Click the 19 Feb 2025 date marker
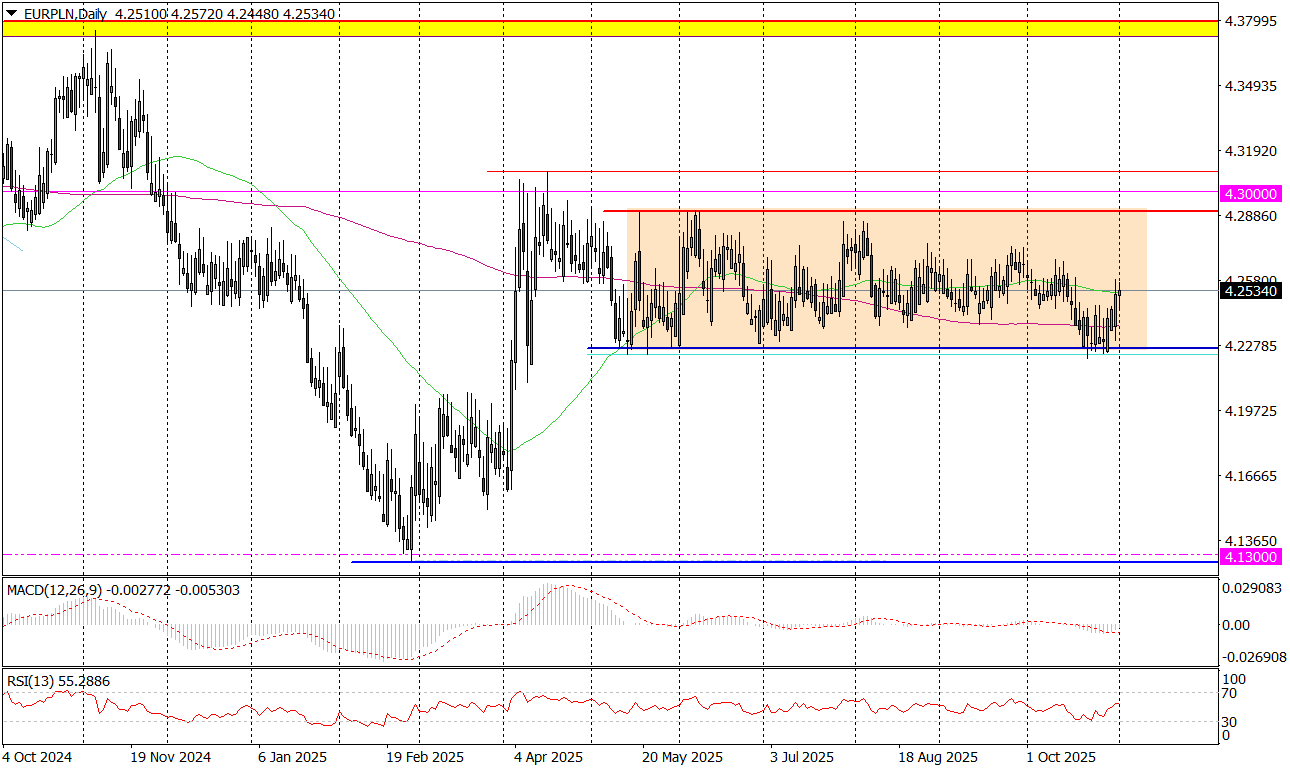Viewport: 1290px width, 771px height. 424,758
